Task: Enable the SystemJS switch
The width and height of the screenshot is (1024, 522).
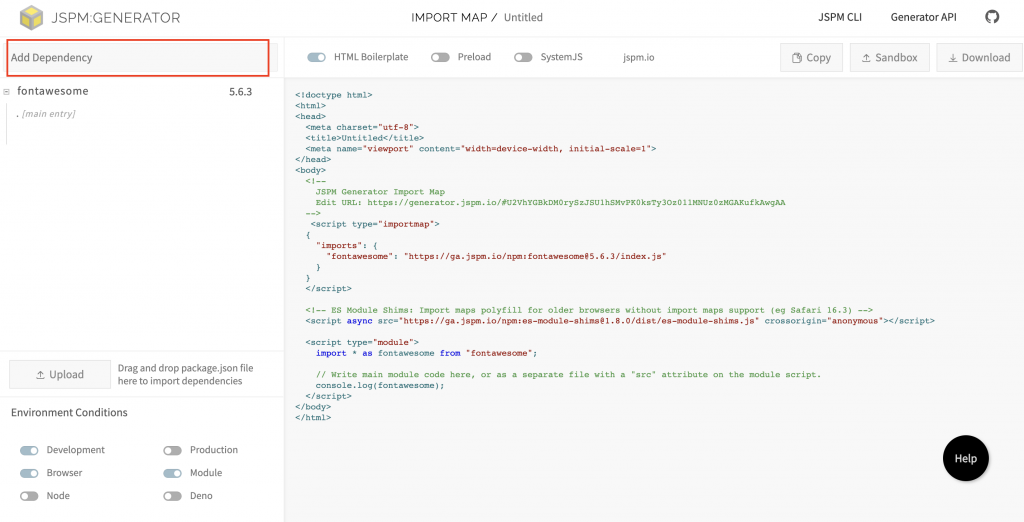Action: (x=523, y=57)
